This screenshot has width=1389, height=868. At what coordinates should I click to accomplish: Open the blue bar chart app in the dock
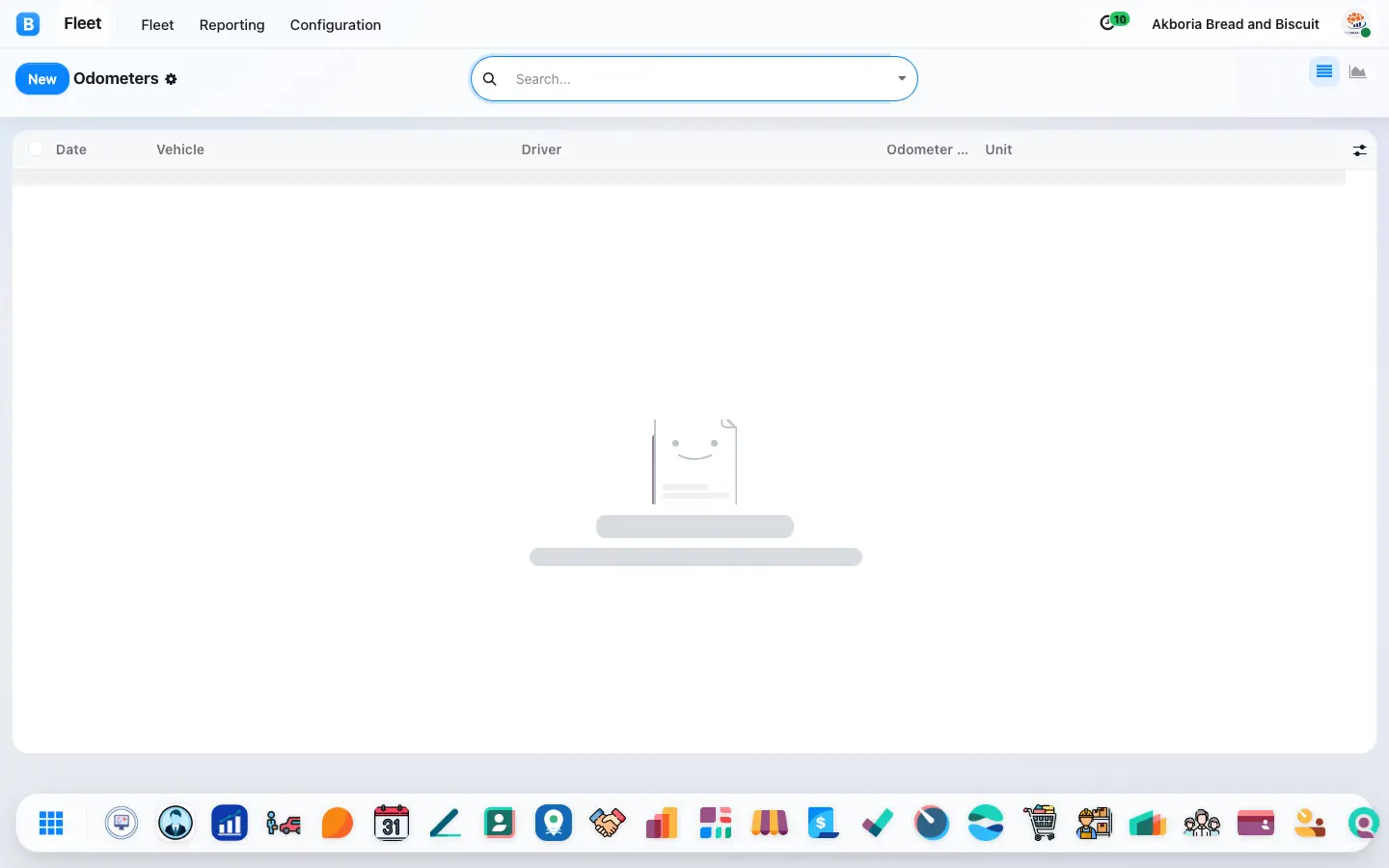[230, 823]
